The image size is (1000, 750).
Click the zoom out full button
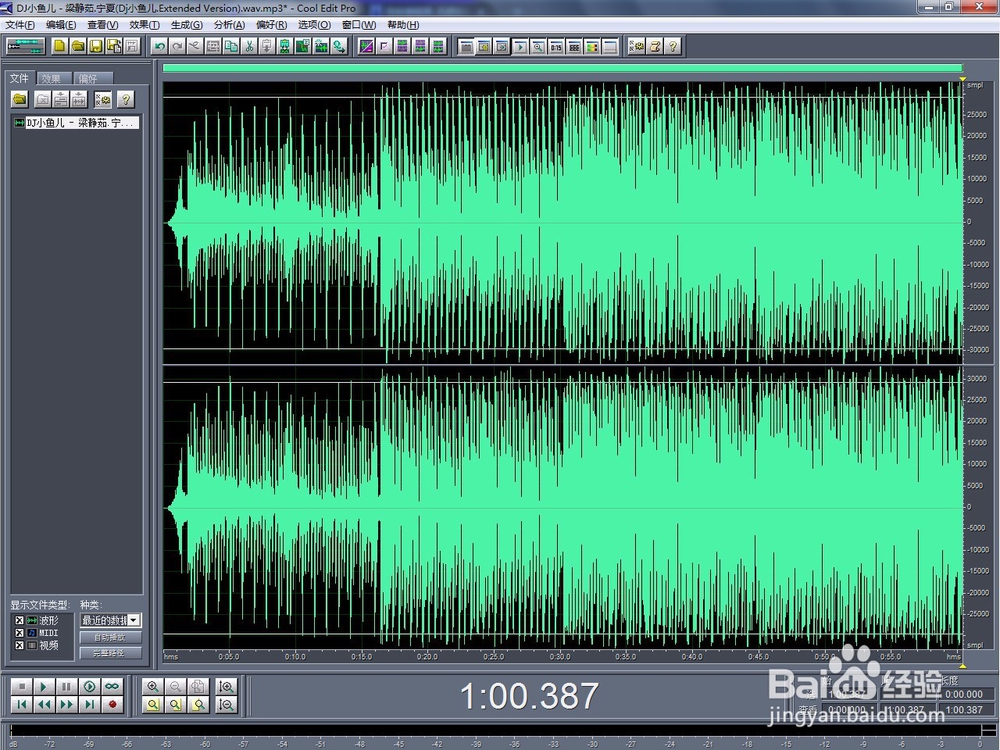198,686
